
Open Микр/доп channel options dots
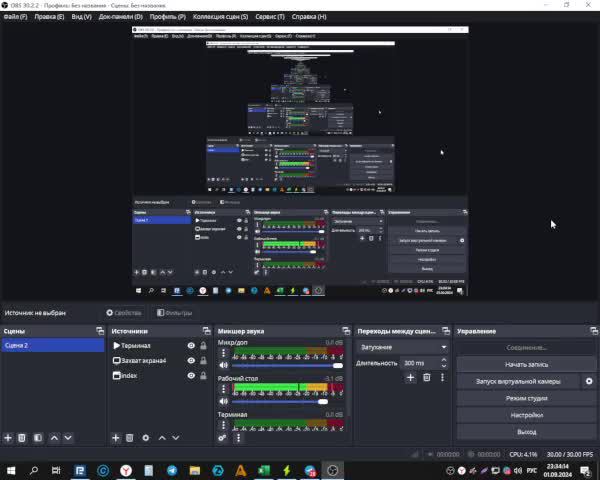(223, 353)
